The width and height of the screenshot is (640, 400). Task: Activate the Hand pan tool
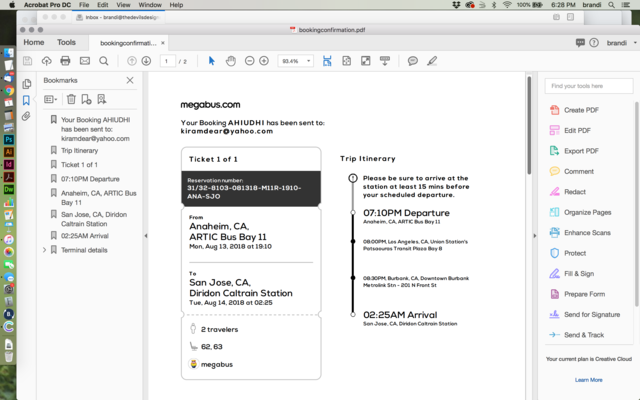pos(231,61)
